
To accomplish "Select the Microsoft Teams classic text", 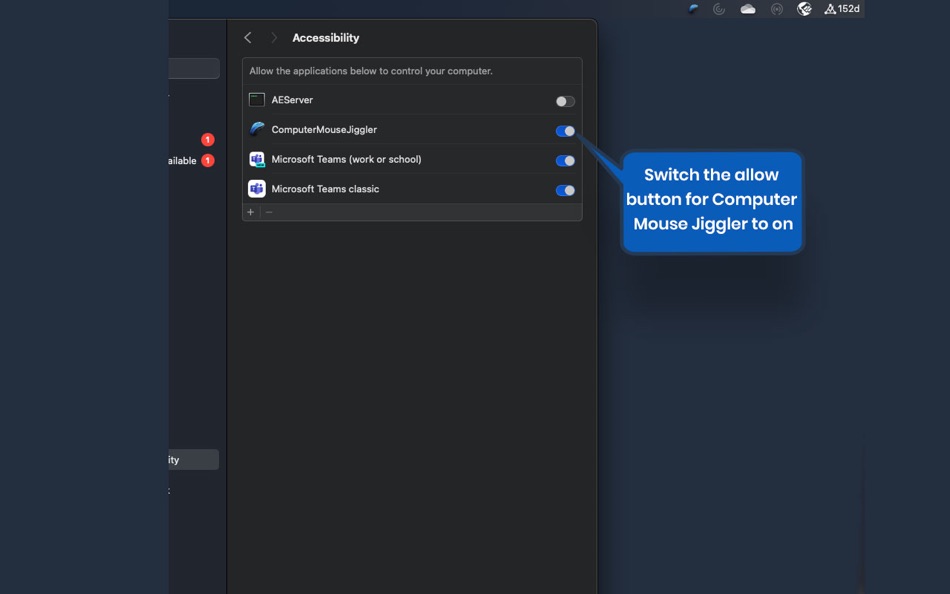I will [325, 189].
